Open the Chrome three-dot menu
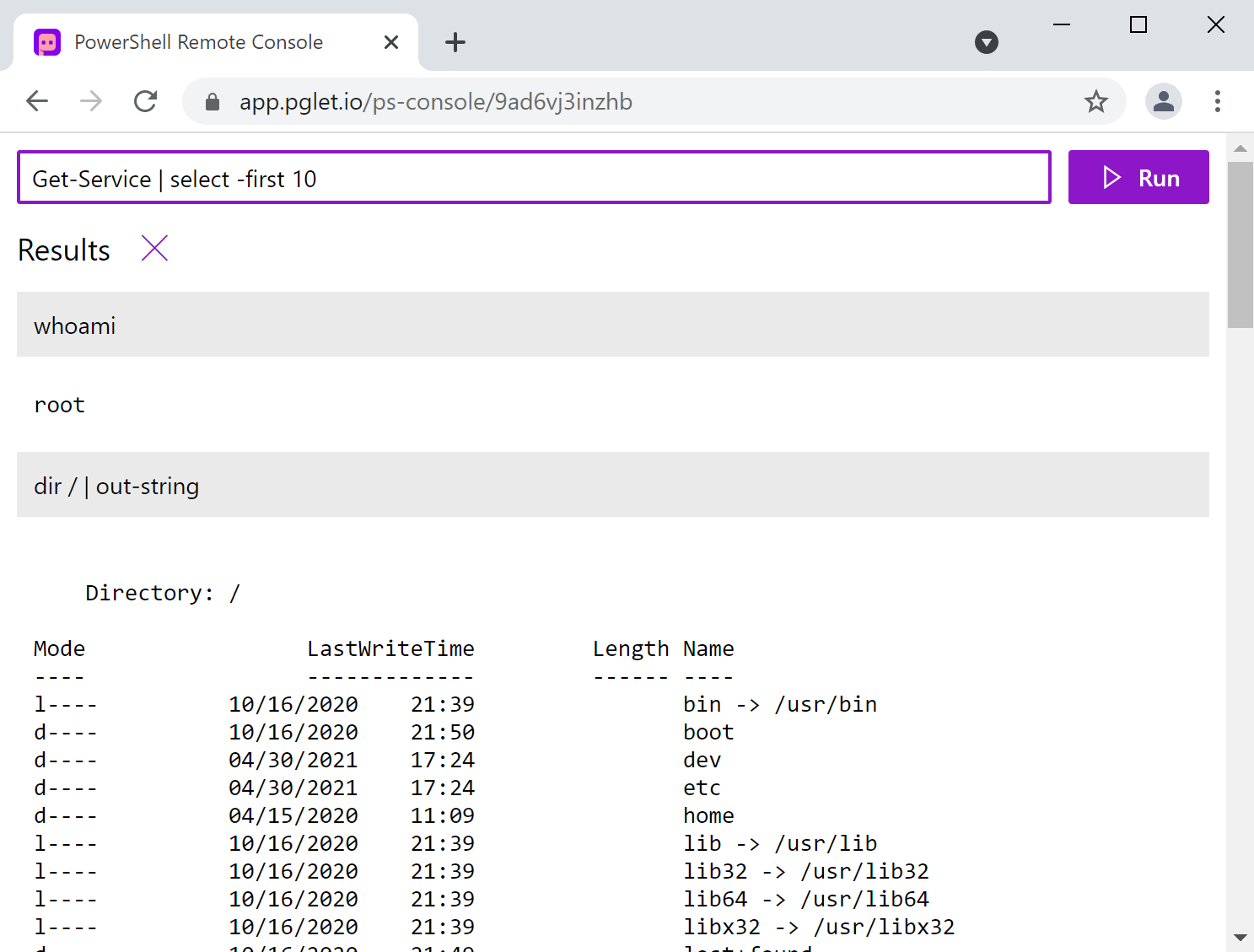Screen dimensions: 1254x952 coord(1217,102)
